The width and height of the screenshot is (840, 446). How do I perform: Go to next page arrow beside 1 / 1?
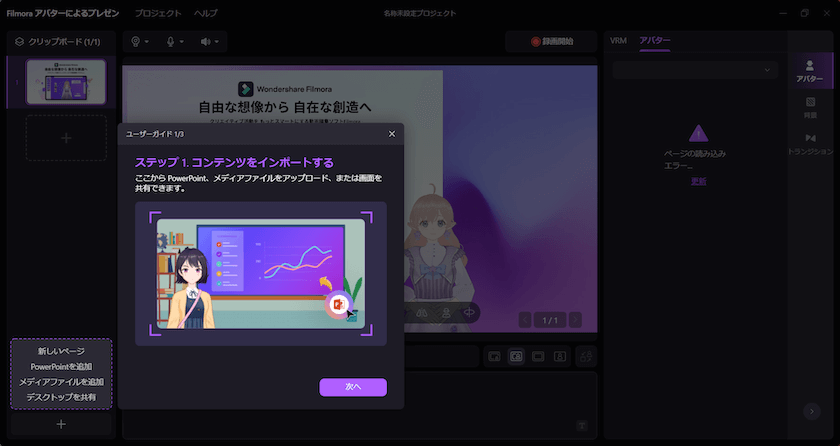pyautogui.click(x=573, y=320)
